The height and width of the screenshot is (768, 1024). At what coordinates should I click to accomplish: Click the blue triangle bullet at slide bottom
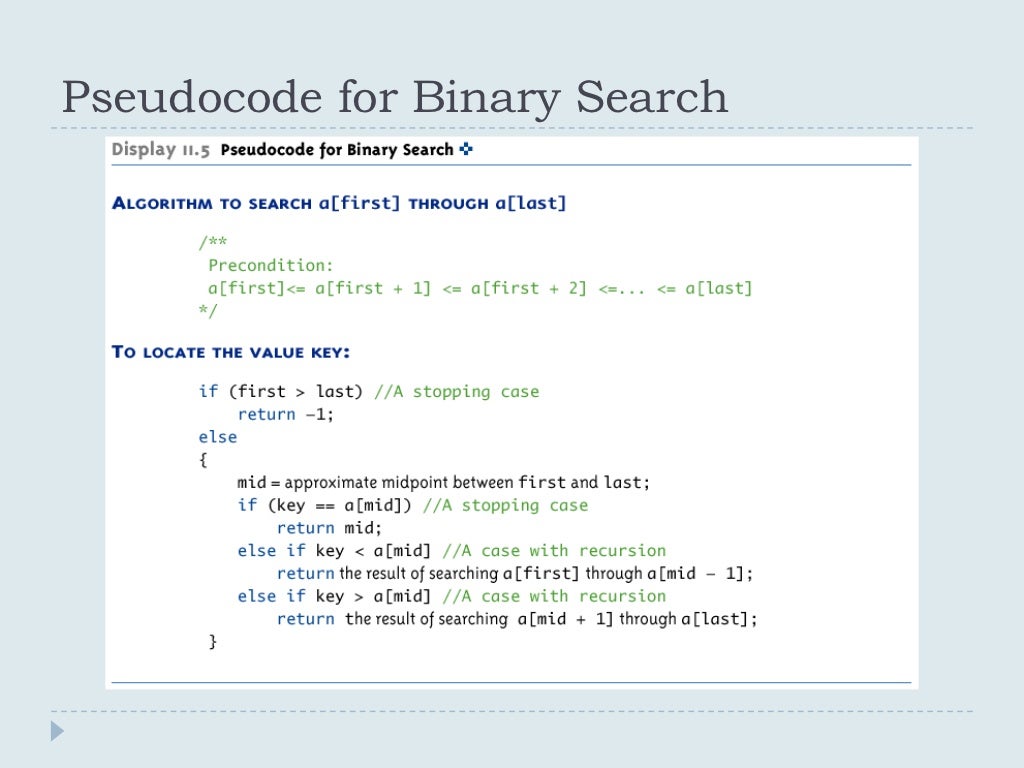coord(57,731)
